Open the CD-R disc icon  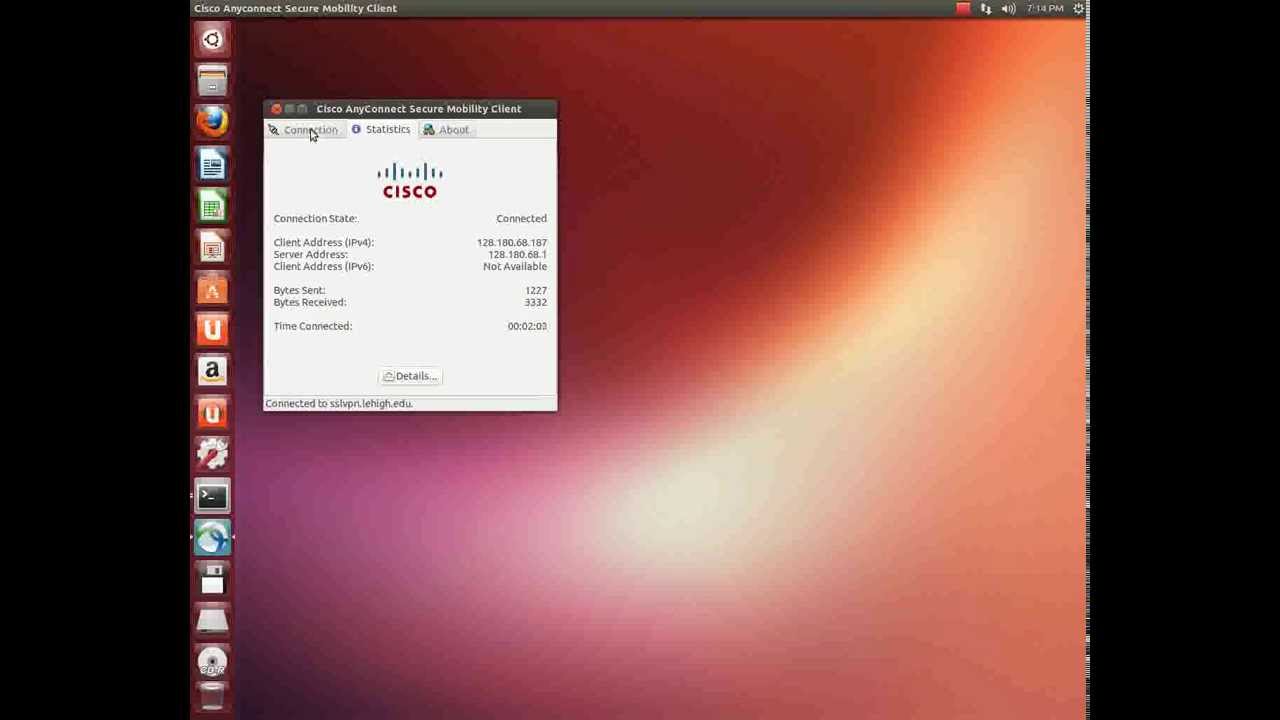pos(212,662)
